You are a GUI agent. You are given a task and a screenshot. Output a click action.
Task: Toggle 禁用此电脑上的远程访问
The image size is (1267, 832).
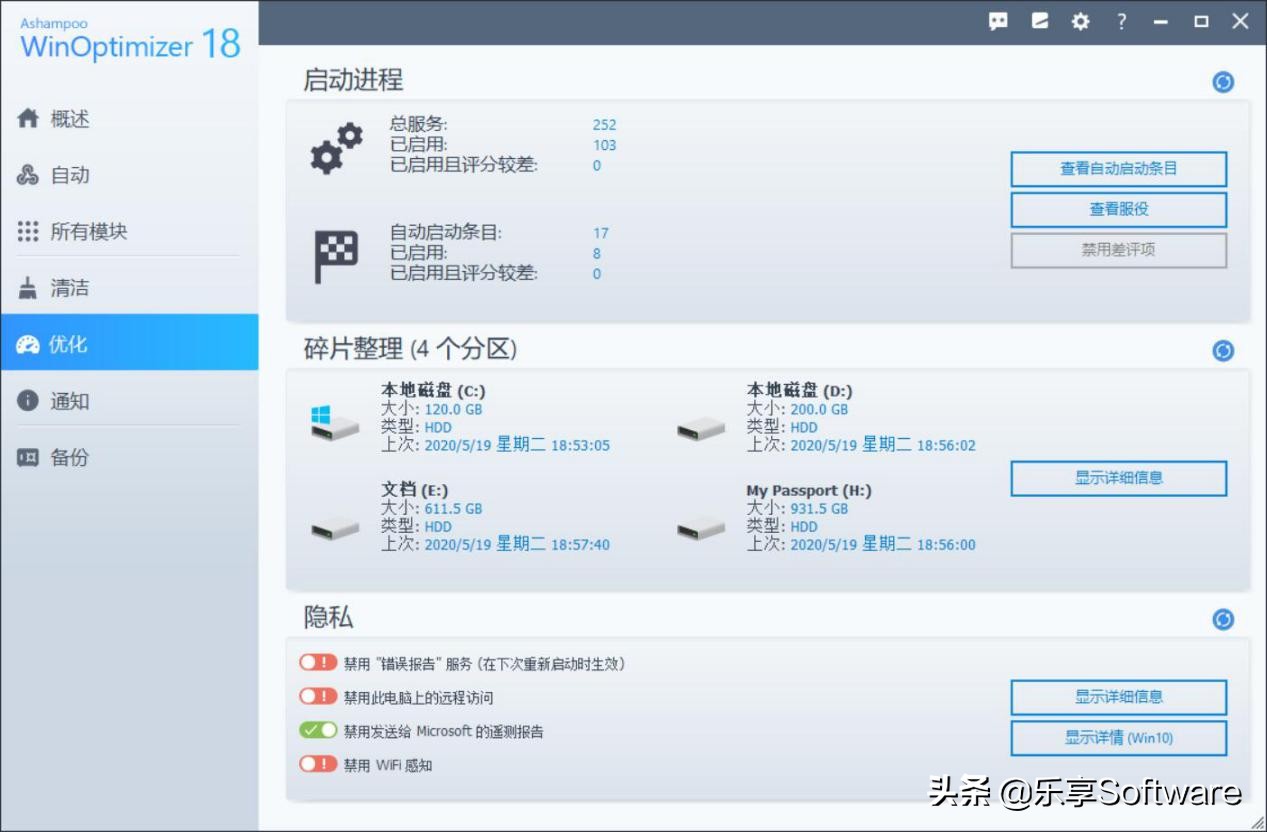tap(317, 697)
